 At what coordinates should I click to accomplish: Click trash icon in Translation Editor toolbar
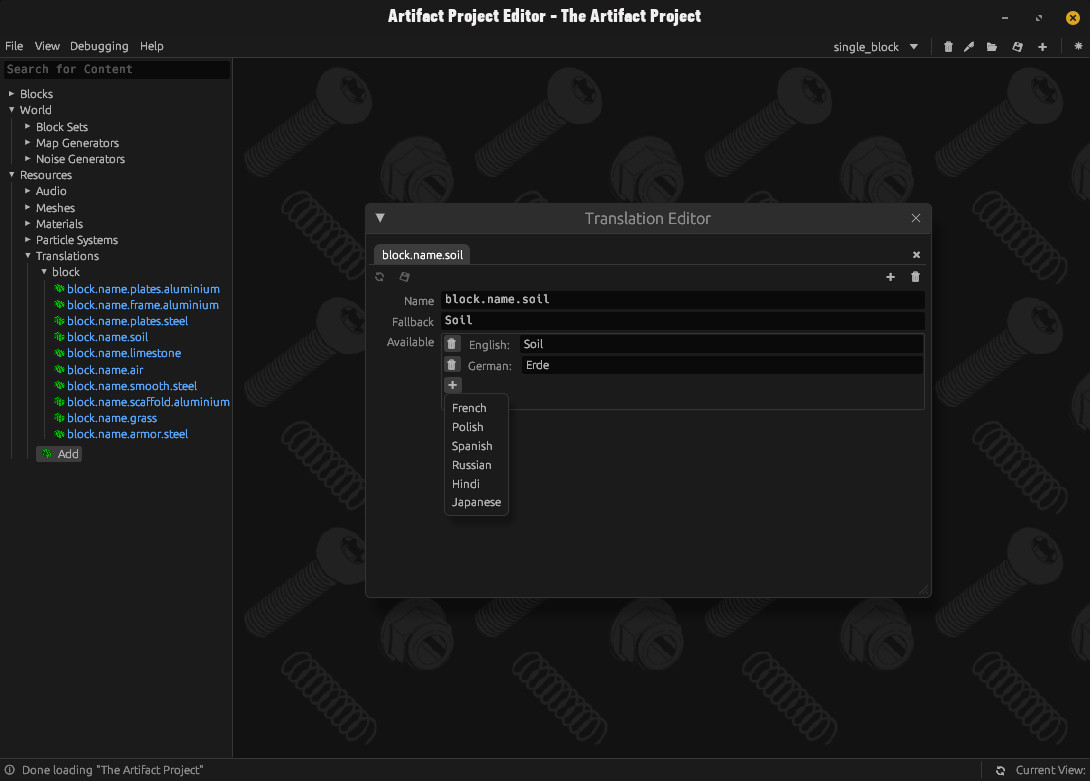point(915,277)
